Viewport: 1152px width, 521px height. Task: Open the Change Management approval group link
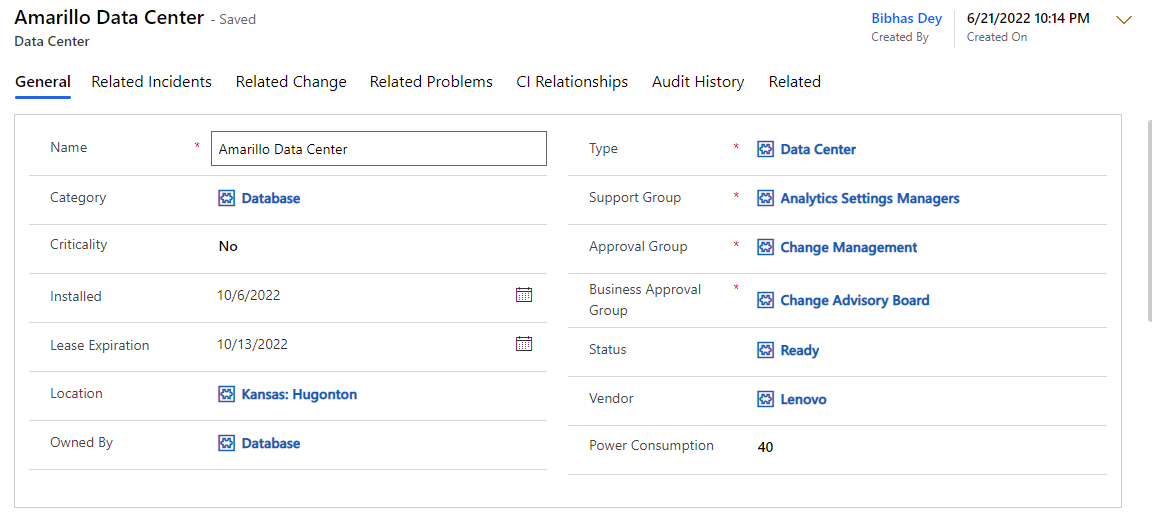(848, 247)
